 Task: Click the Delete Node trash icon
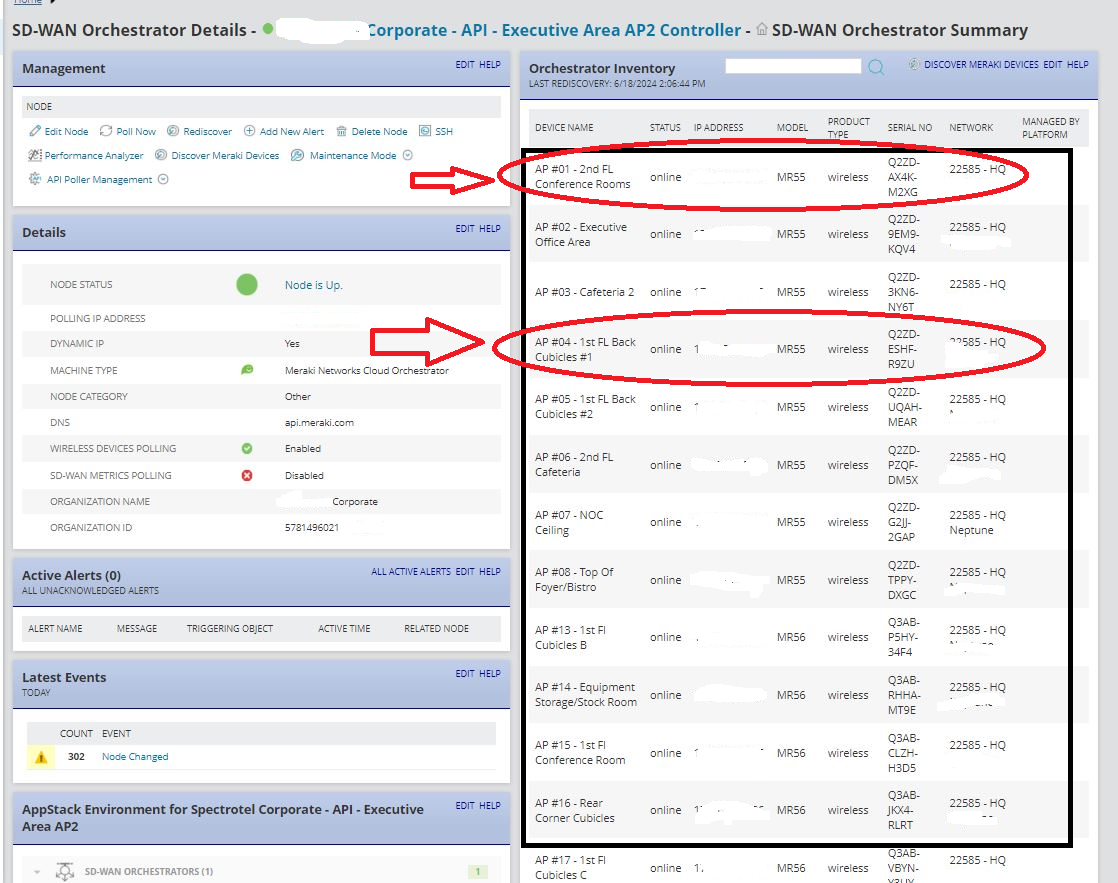coord(342,131)
